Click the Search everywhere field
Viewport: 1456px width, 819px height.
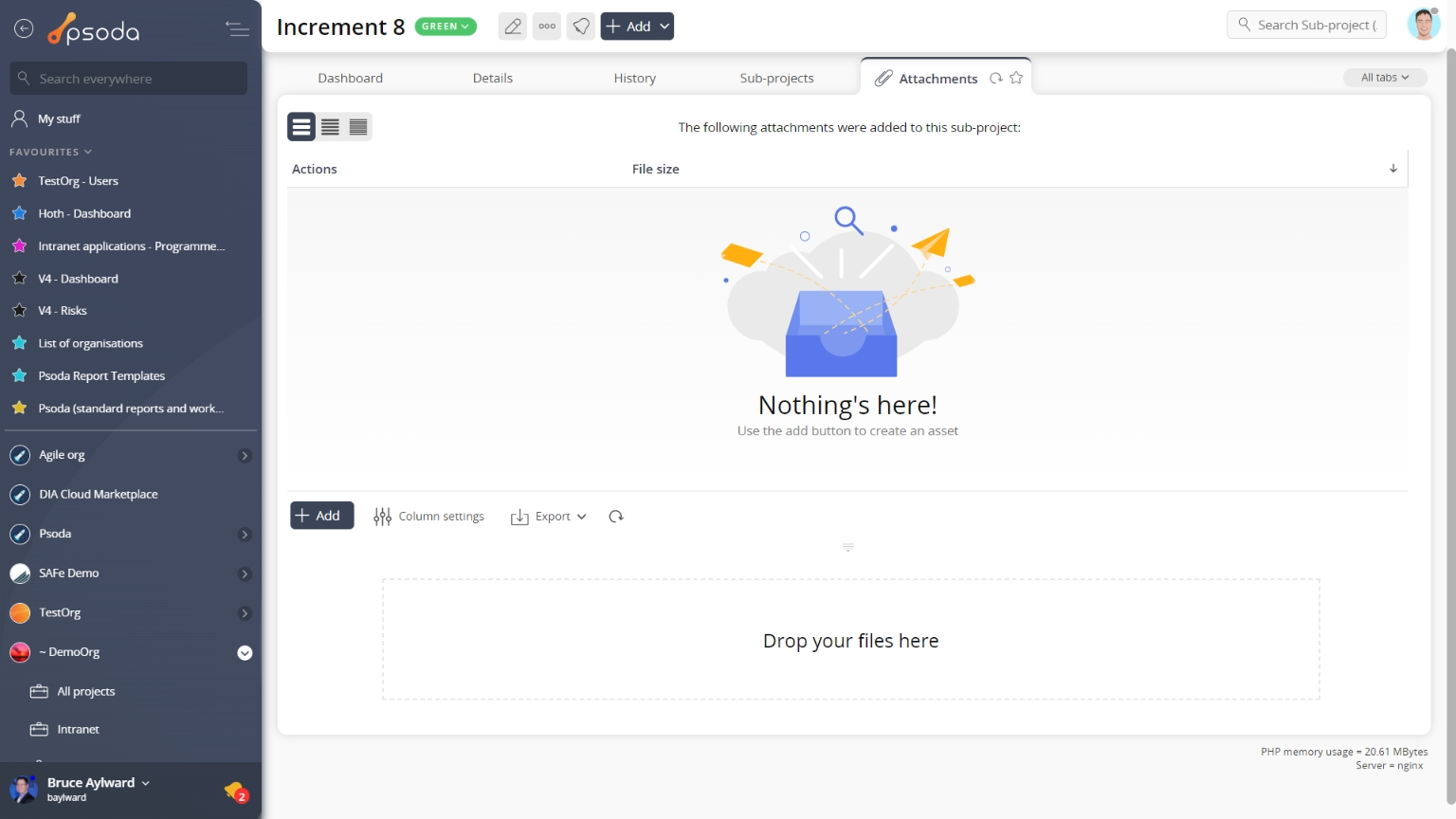(129, 79)
